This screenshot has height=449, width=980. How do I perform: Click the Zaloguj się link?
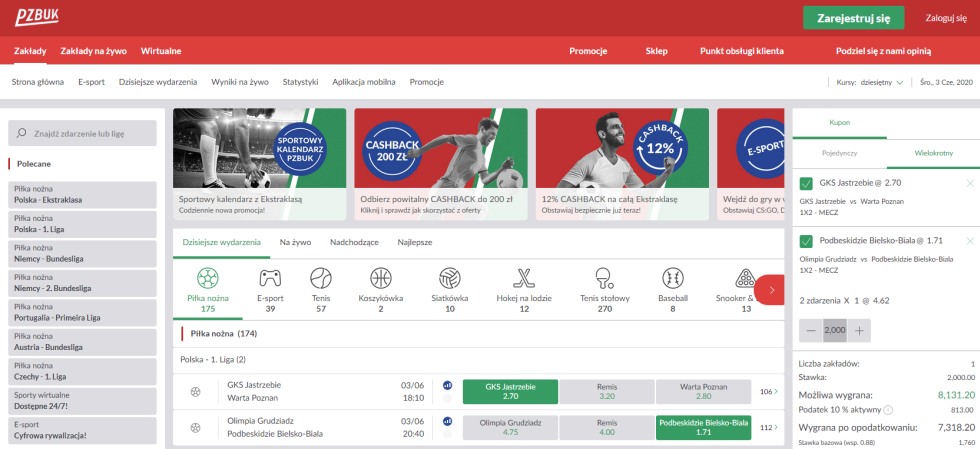click(x=946, y=18)
